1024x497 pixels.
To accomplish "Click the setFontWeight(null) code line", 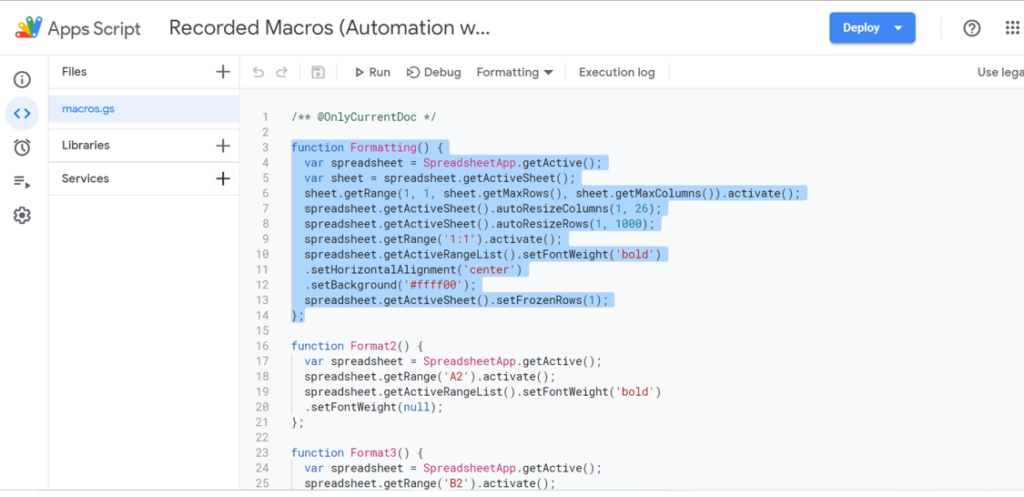I will 373,408.
